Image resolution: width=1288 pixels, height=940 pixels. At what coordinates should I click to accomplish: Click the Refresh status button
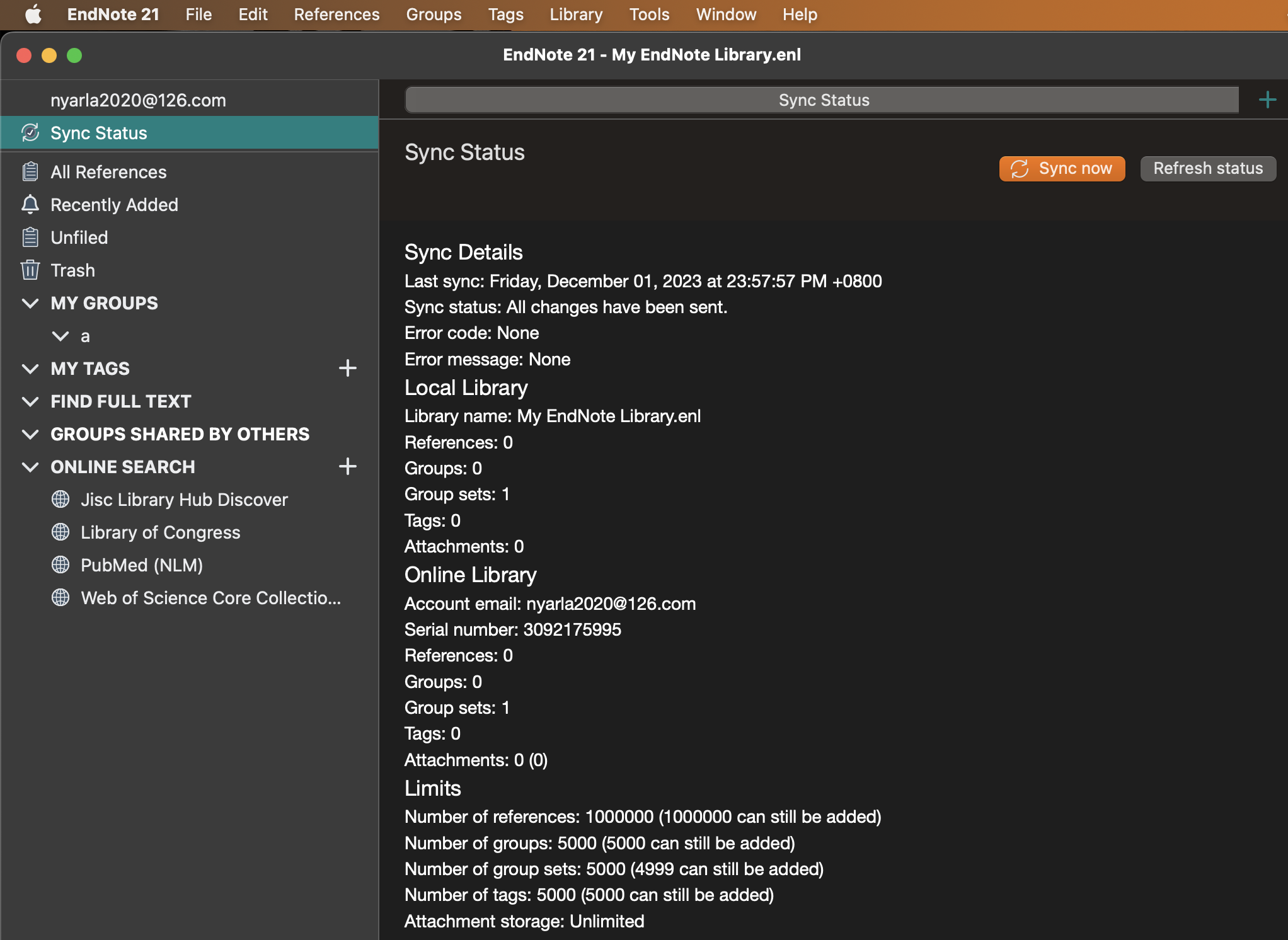(1208, 168)
